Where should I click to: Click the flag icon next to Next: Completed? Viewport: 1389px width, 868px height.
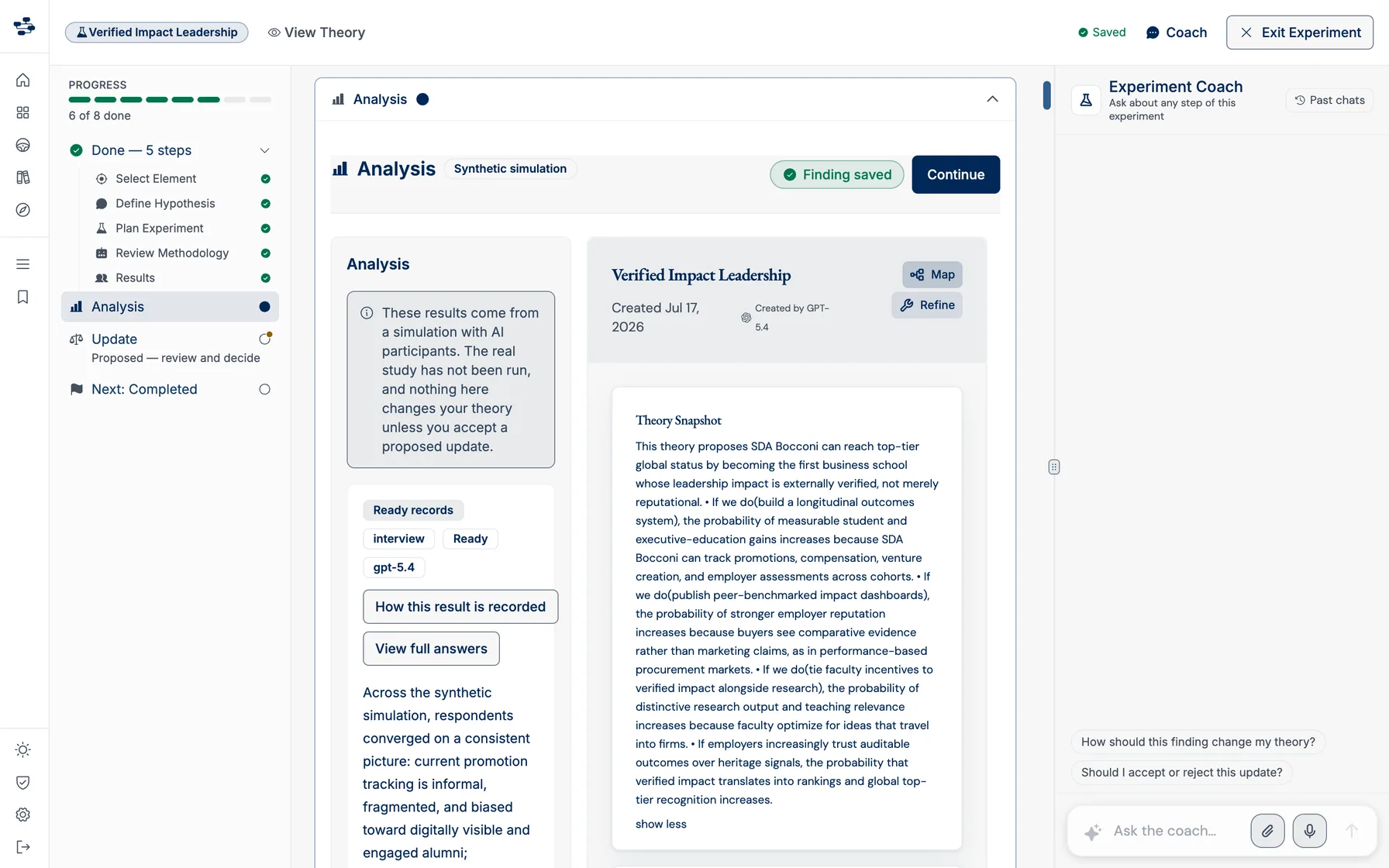[76, 389]
